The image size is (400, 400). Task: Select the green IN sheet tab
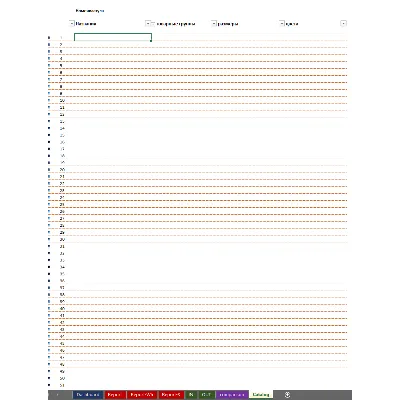[x=191, y=395]
